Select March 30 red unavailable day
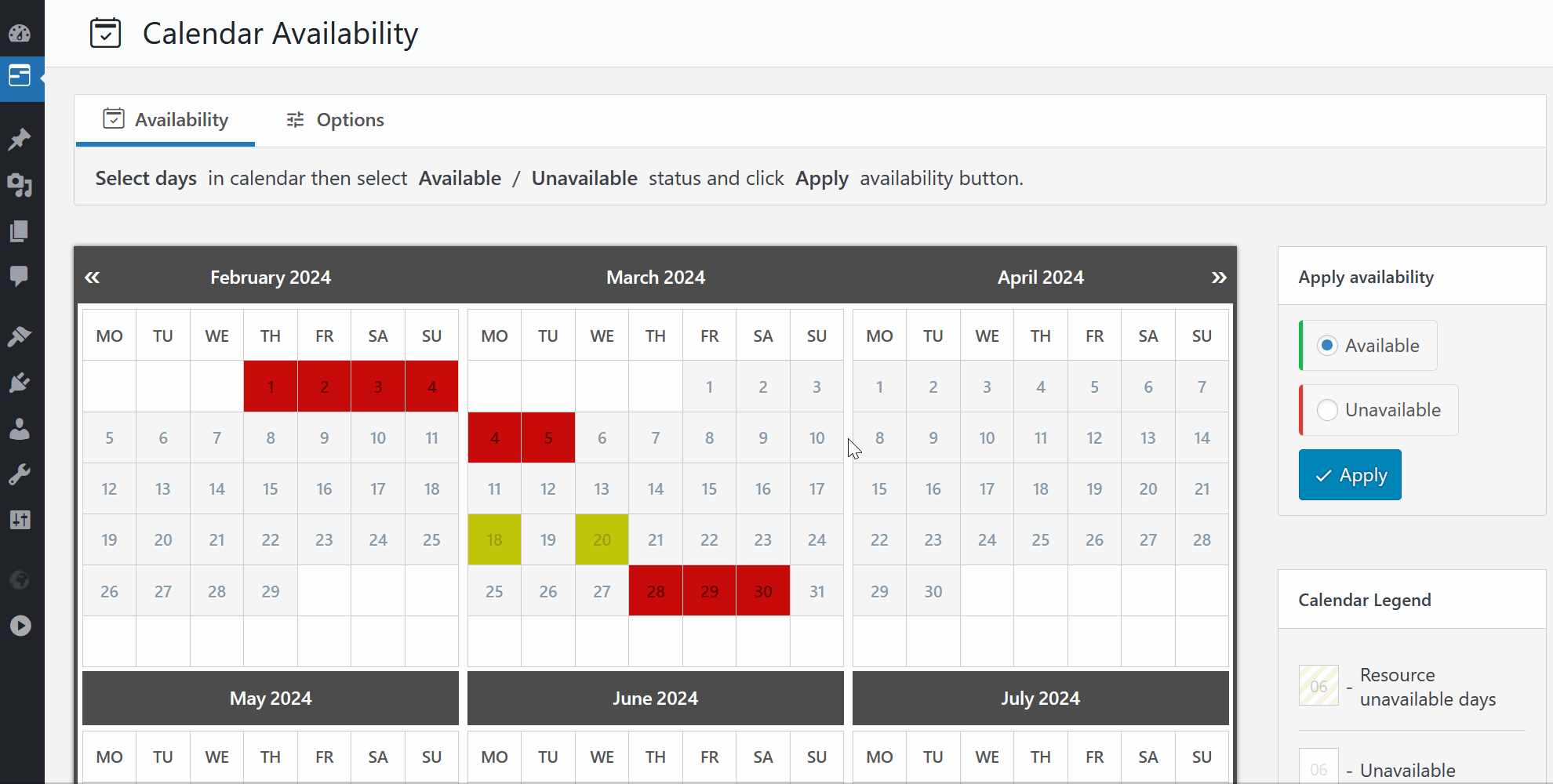Screen dimensions: 1553x784 (x=763, y=591)
